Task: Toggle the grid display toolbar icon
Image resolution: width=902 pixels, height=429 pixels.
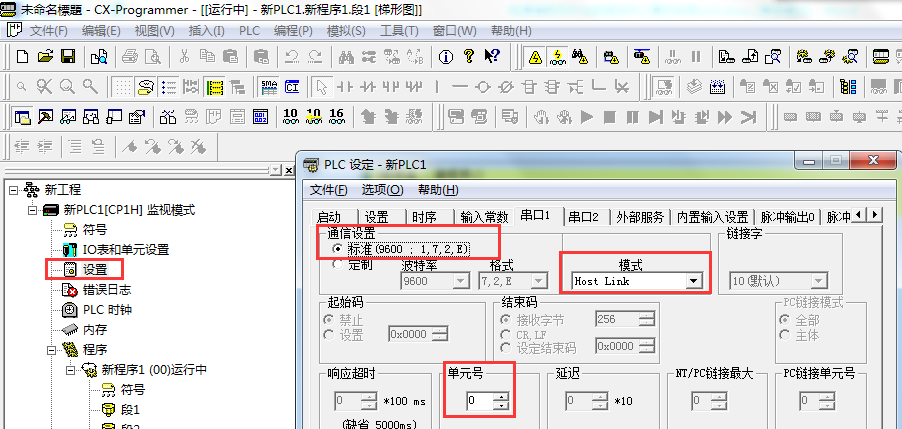Action: [x=122, y=87]
